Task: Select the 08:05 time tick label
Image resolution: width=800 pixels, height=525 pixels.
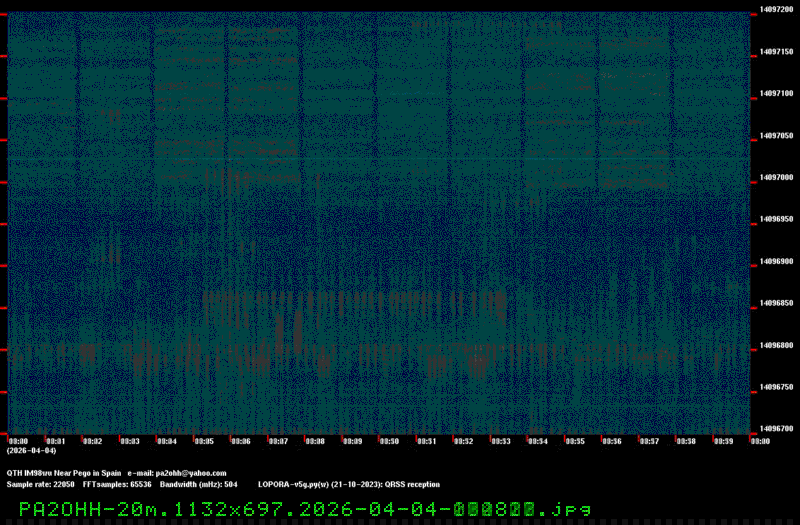Action: (x=203, y=440)
